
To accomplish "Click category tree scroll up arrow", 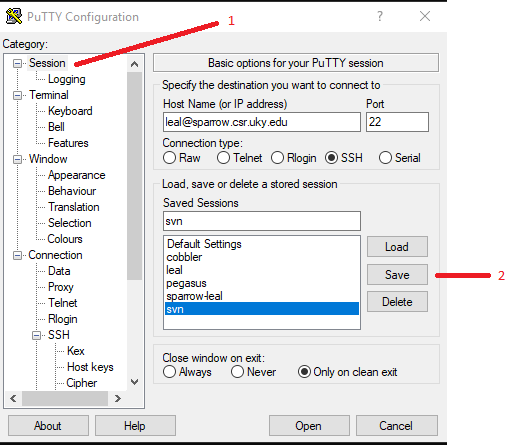I will click(134, 64).
